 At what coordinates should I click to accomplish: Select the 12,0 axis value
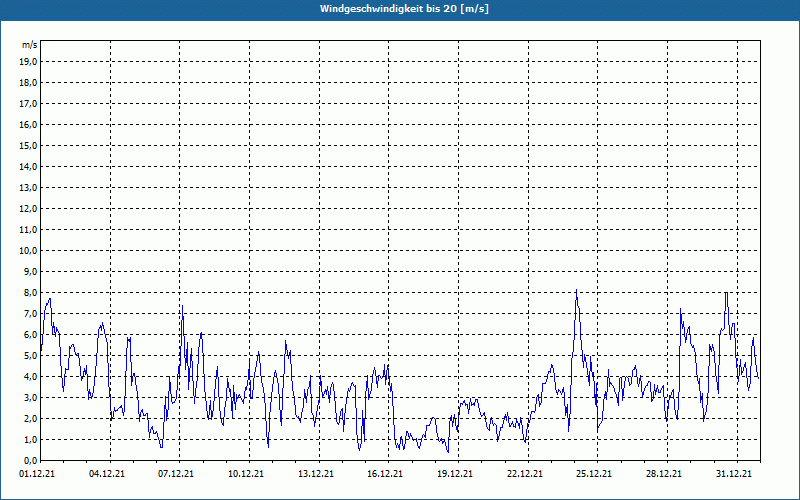28,209
